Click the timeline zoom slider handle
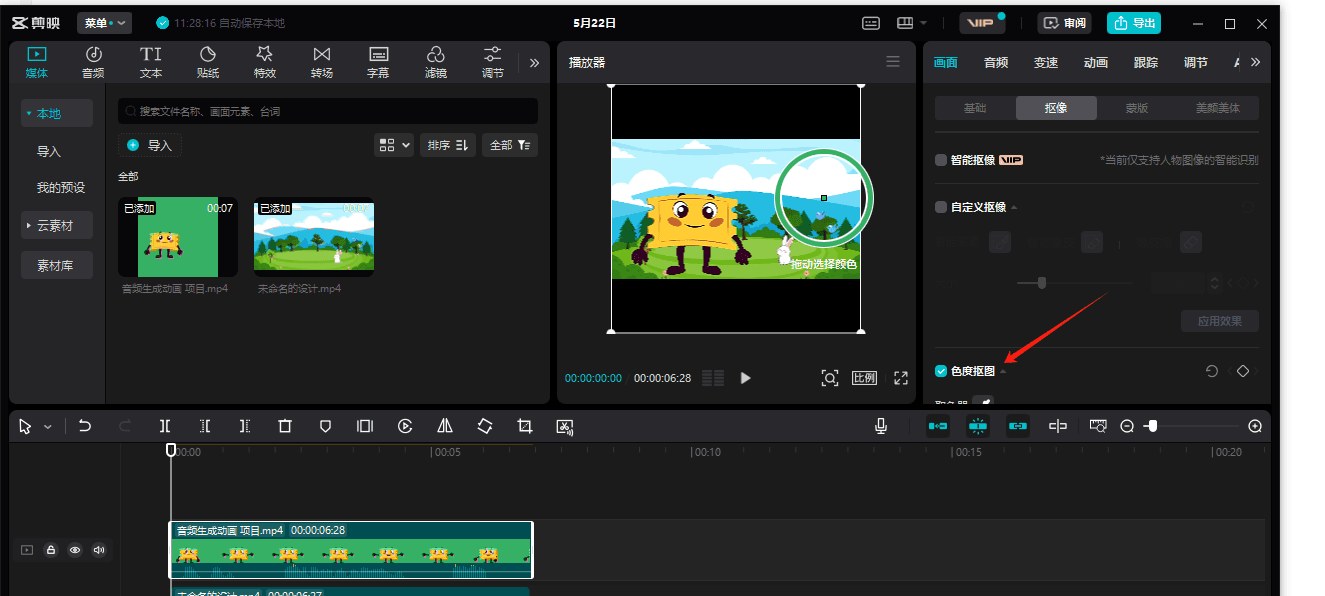 coord(1152,426)
